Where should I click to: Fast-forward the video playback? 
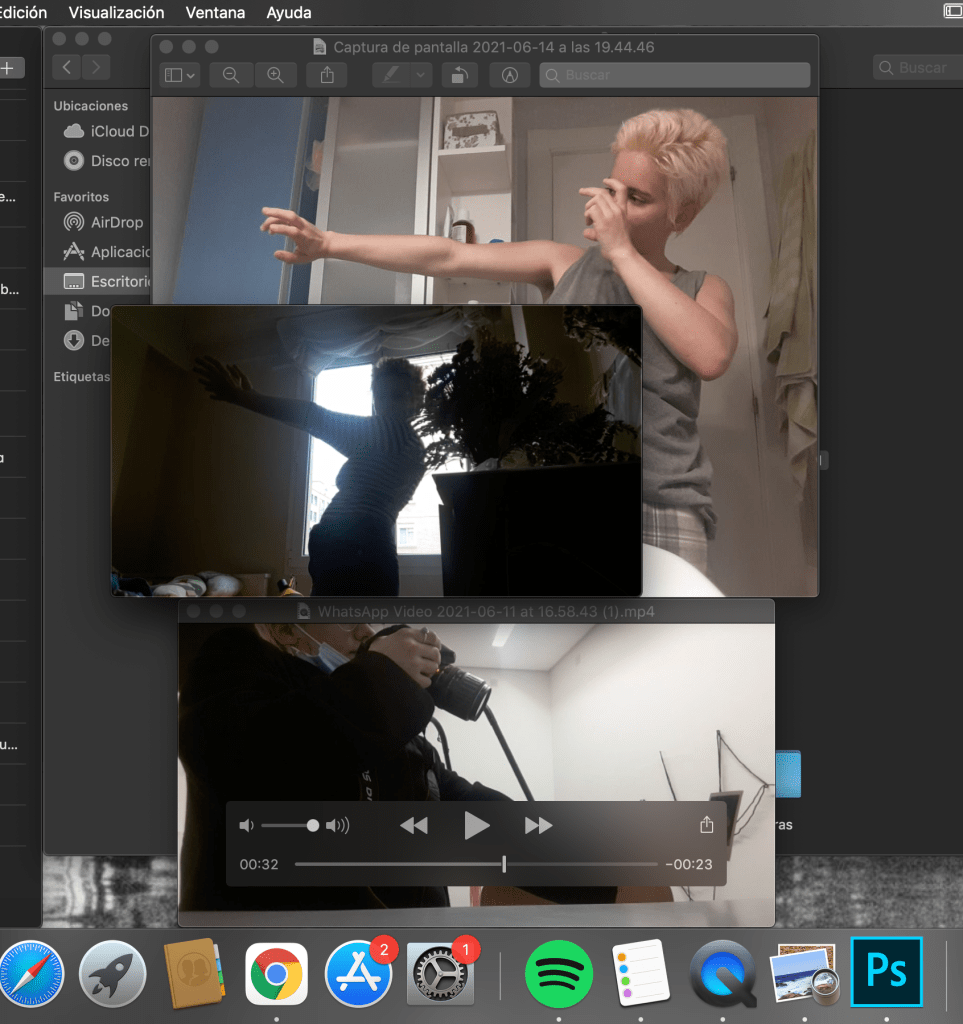(x=539, y=825)
